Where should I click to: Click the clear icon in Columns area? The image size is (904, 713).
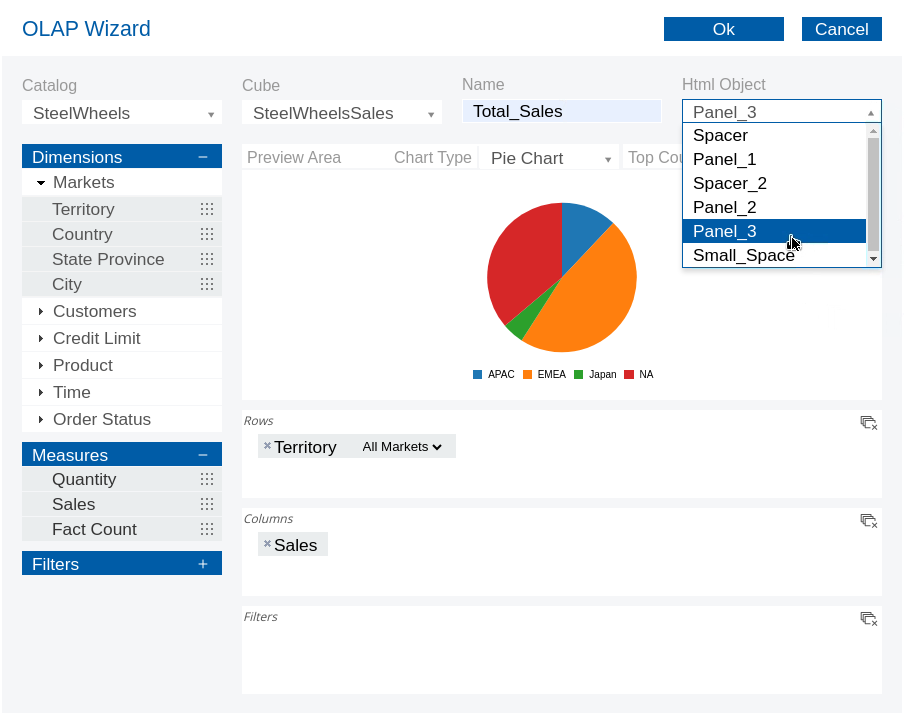868,521
